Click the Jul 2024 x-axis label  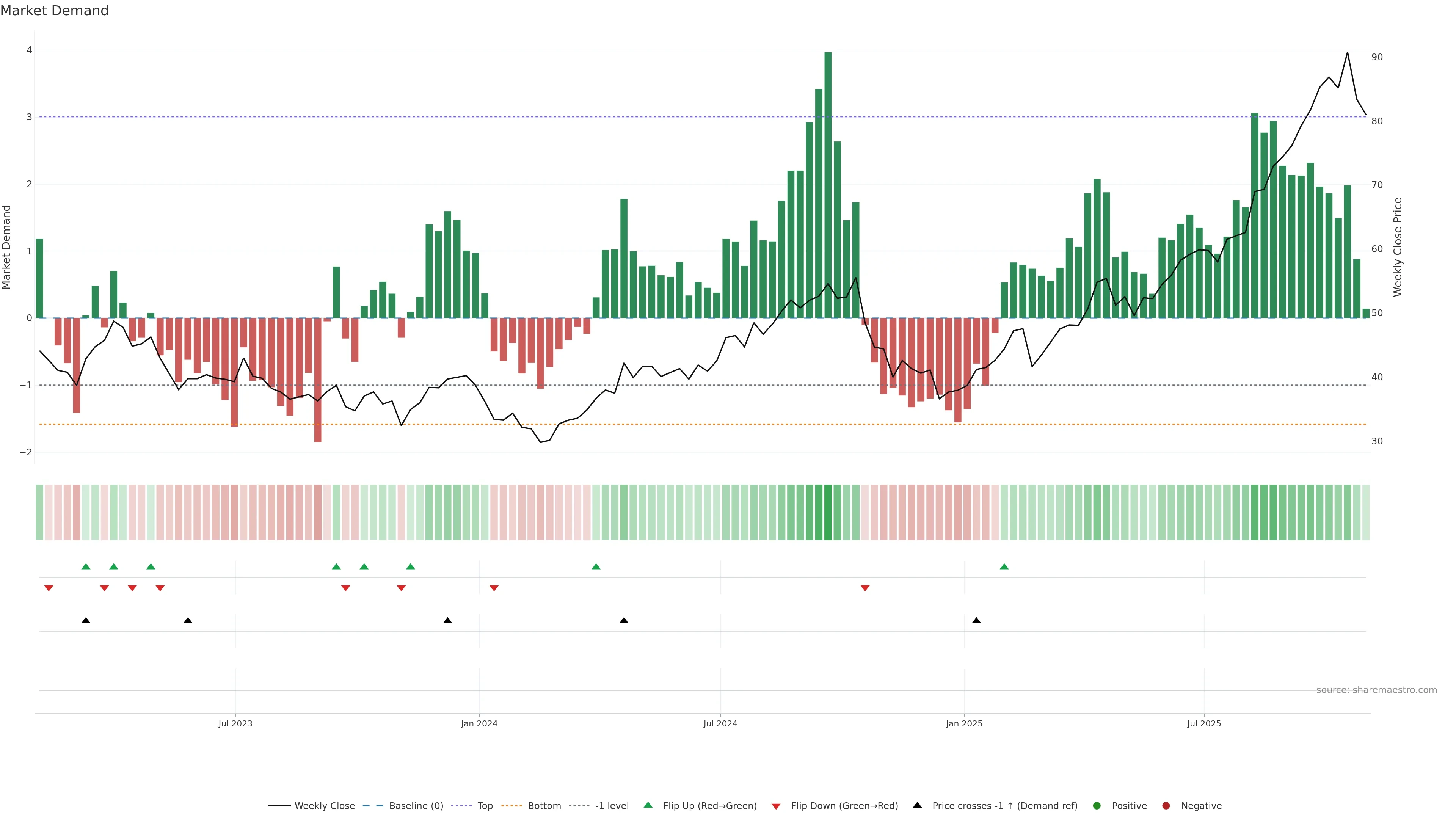tap(720, 723)
